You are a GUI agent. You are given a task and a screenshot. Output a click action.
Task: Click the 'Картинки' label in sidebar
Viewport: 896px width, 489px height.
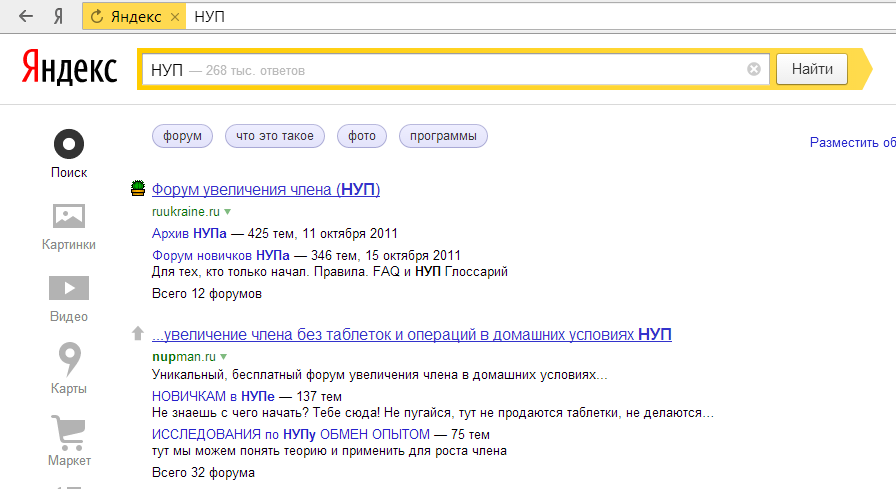tap(69, 244)
